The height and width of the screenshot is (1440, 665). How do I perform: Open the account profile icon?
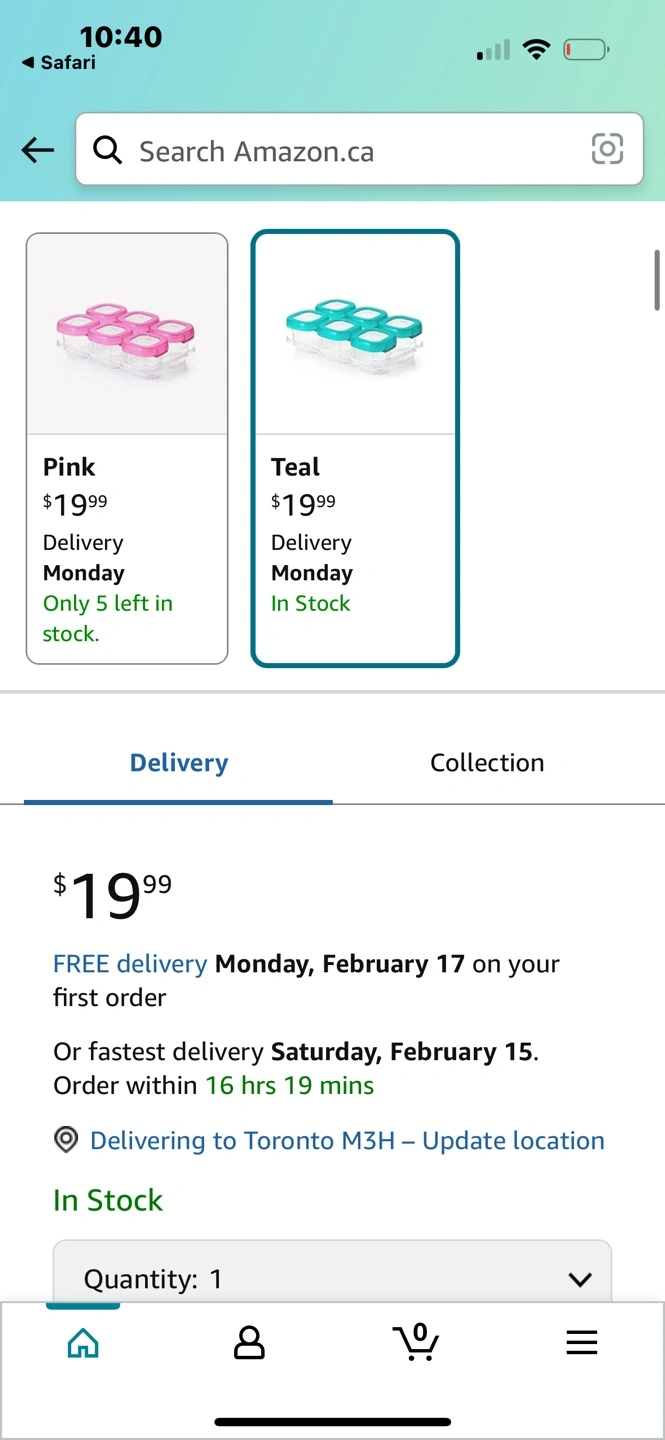249,1343
